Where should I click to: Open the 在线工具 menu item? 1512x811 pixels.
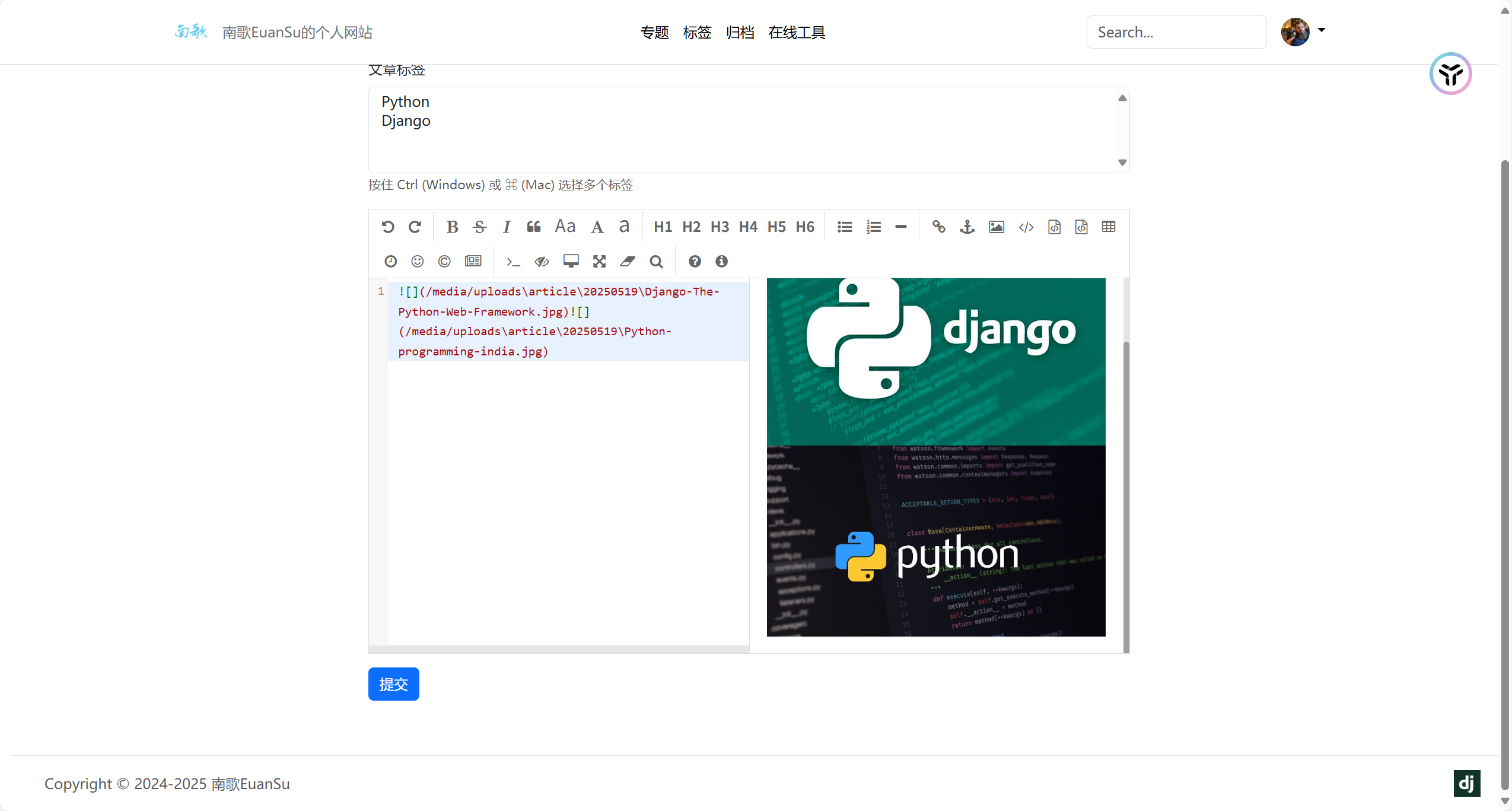797,33
